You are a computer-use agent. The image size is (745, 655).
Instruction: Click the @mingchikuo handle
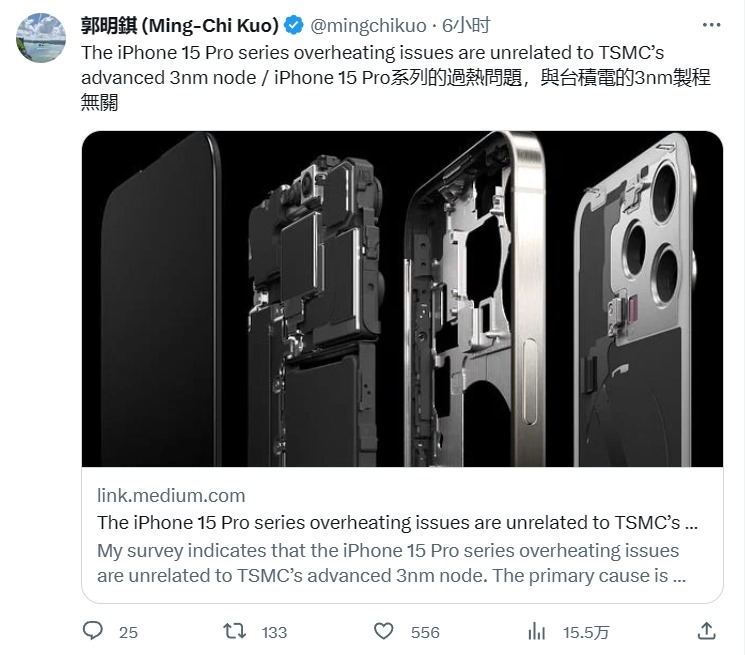click(370, 25)
